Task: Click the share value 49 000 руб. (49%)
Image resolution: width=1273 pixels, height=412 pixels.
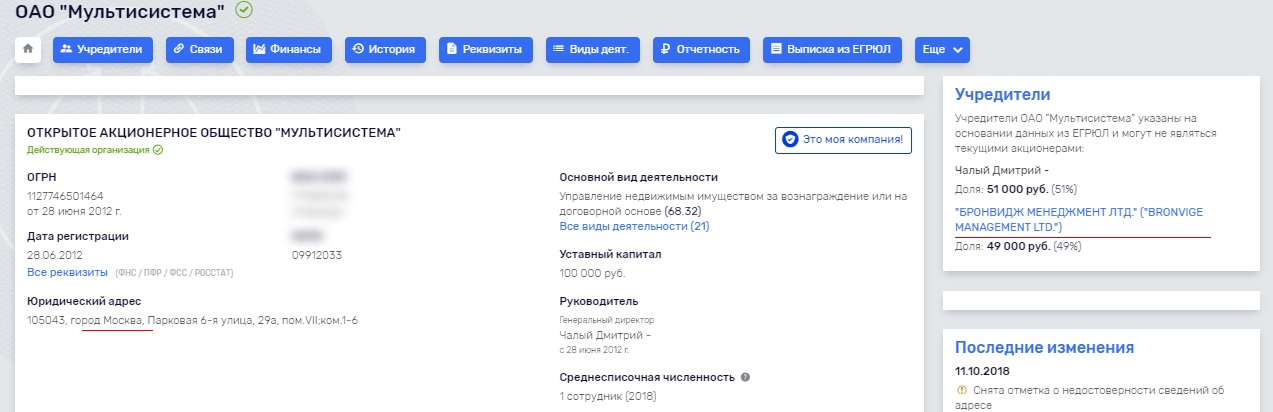Action: coord(1035,246)
